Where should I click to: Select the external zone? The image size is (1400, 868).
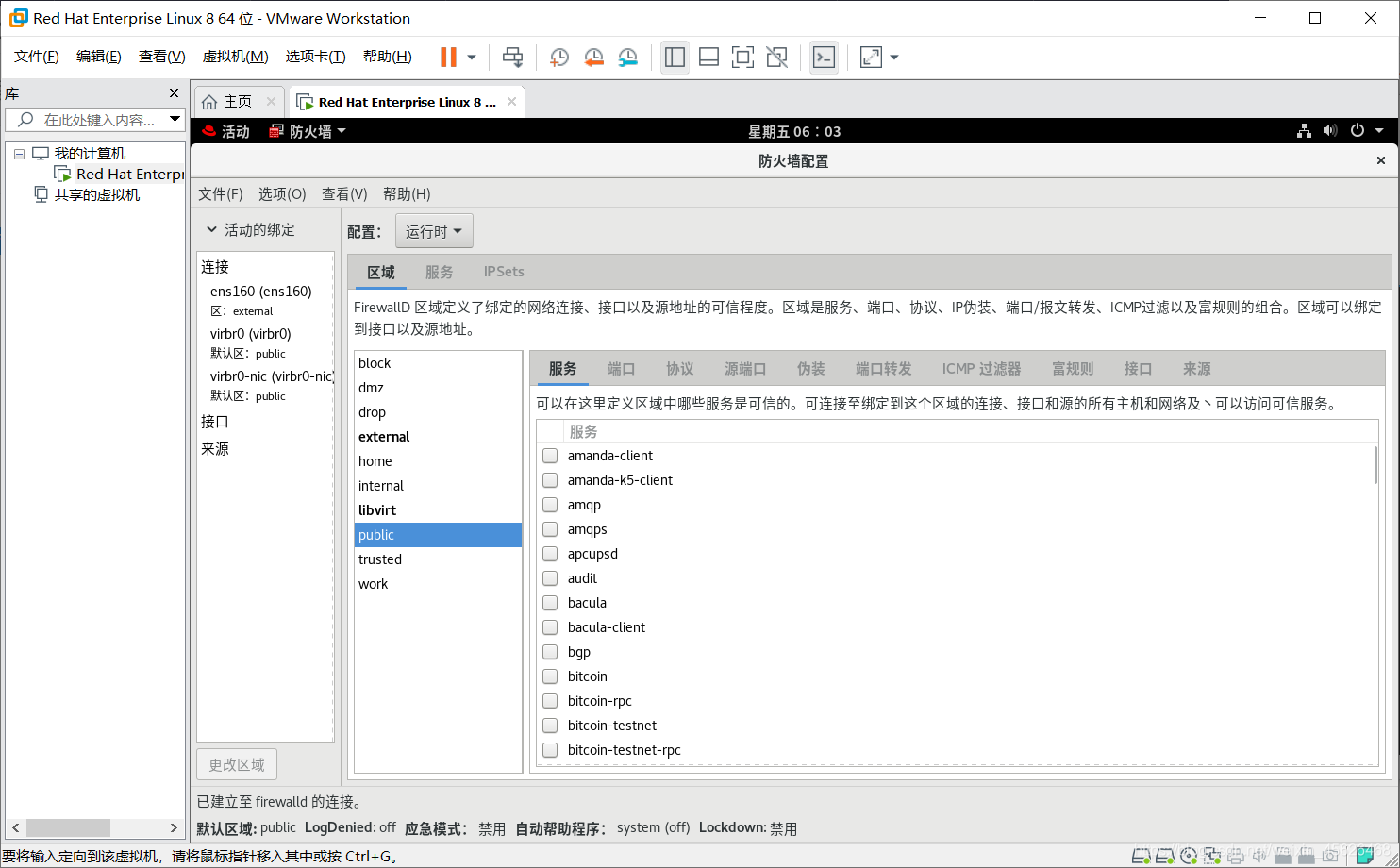[x=438, y=437]
